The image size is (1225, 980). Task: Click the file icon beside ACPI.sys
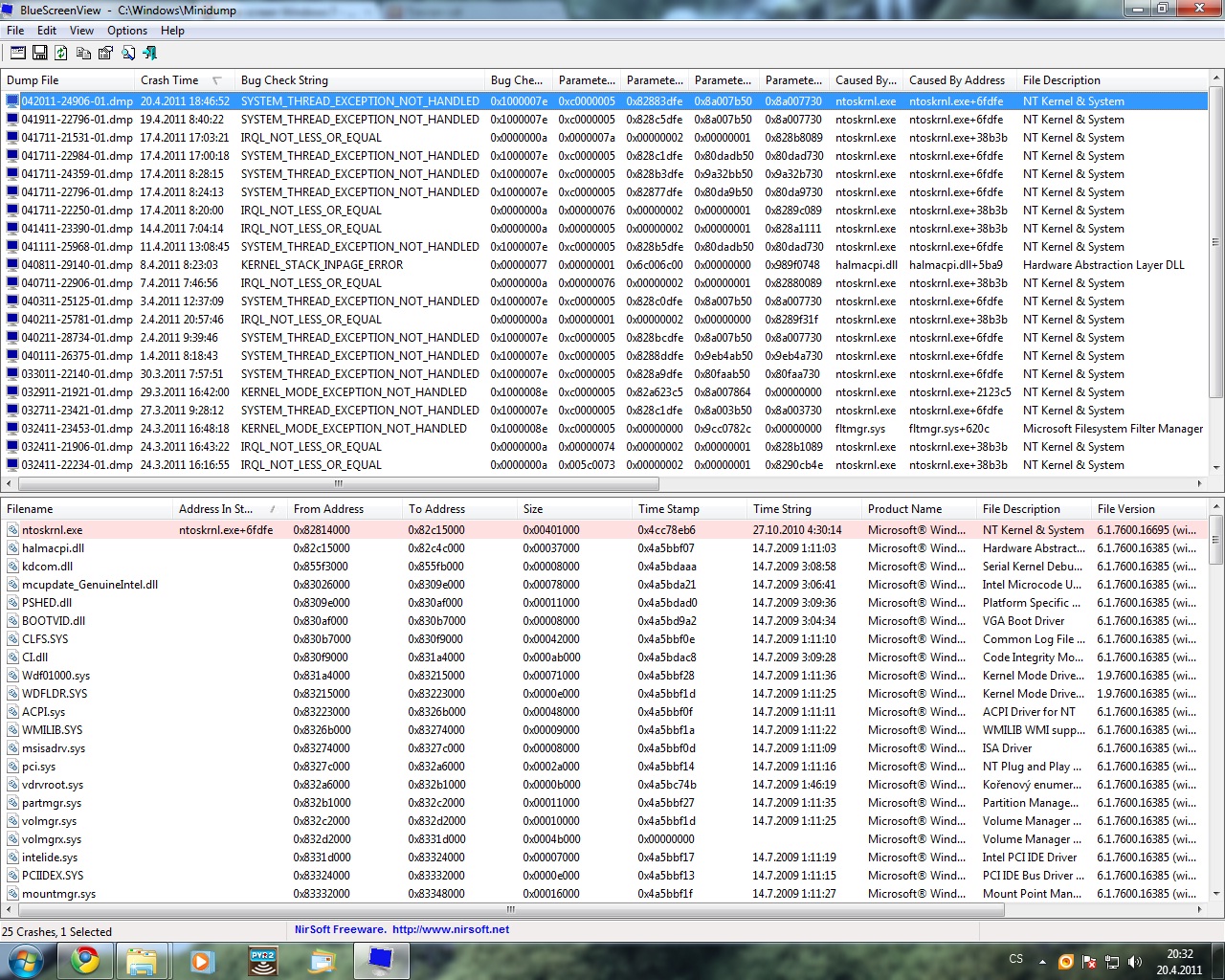(12, 712)
